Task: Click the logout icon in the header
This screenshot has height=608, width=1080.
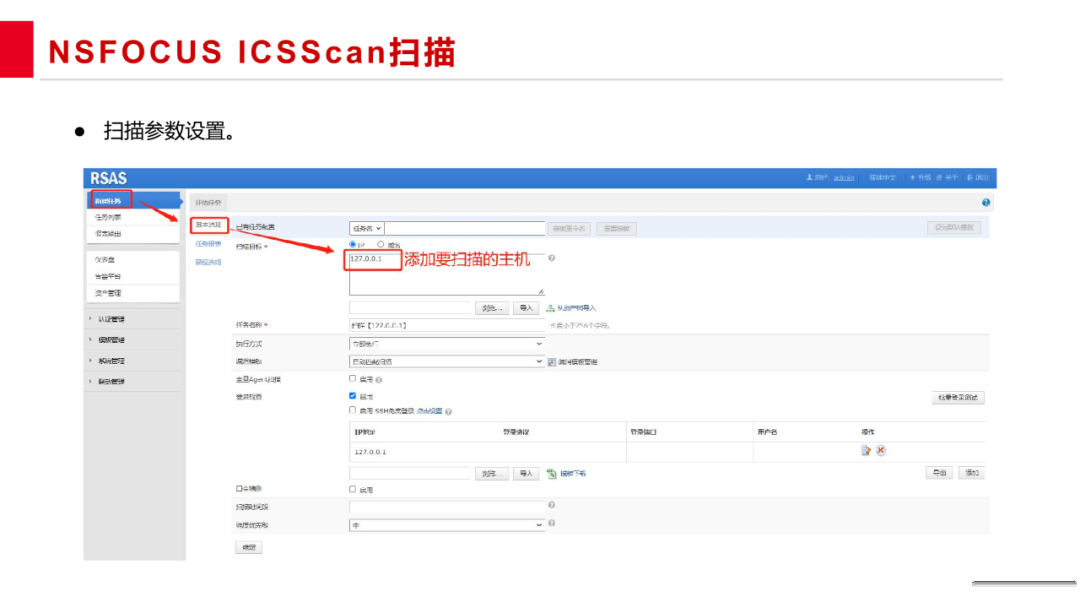Action: [969, 178]
